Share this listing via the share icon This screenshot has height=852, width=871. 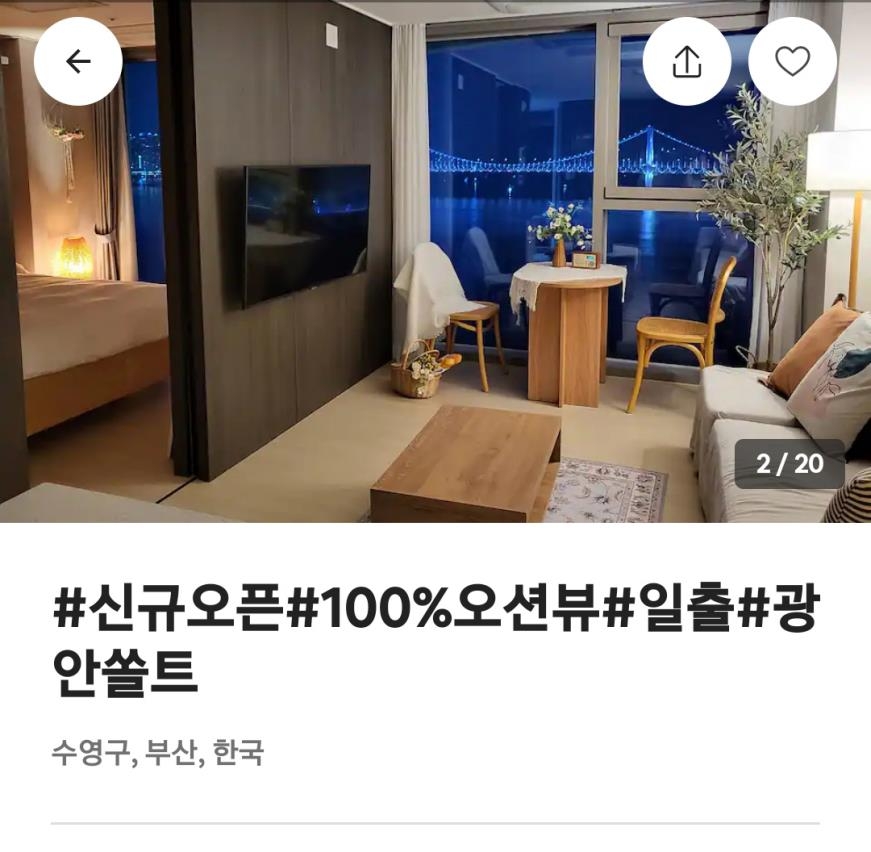pos(687,61)
